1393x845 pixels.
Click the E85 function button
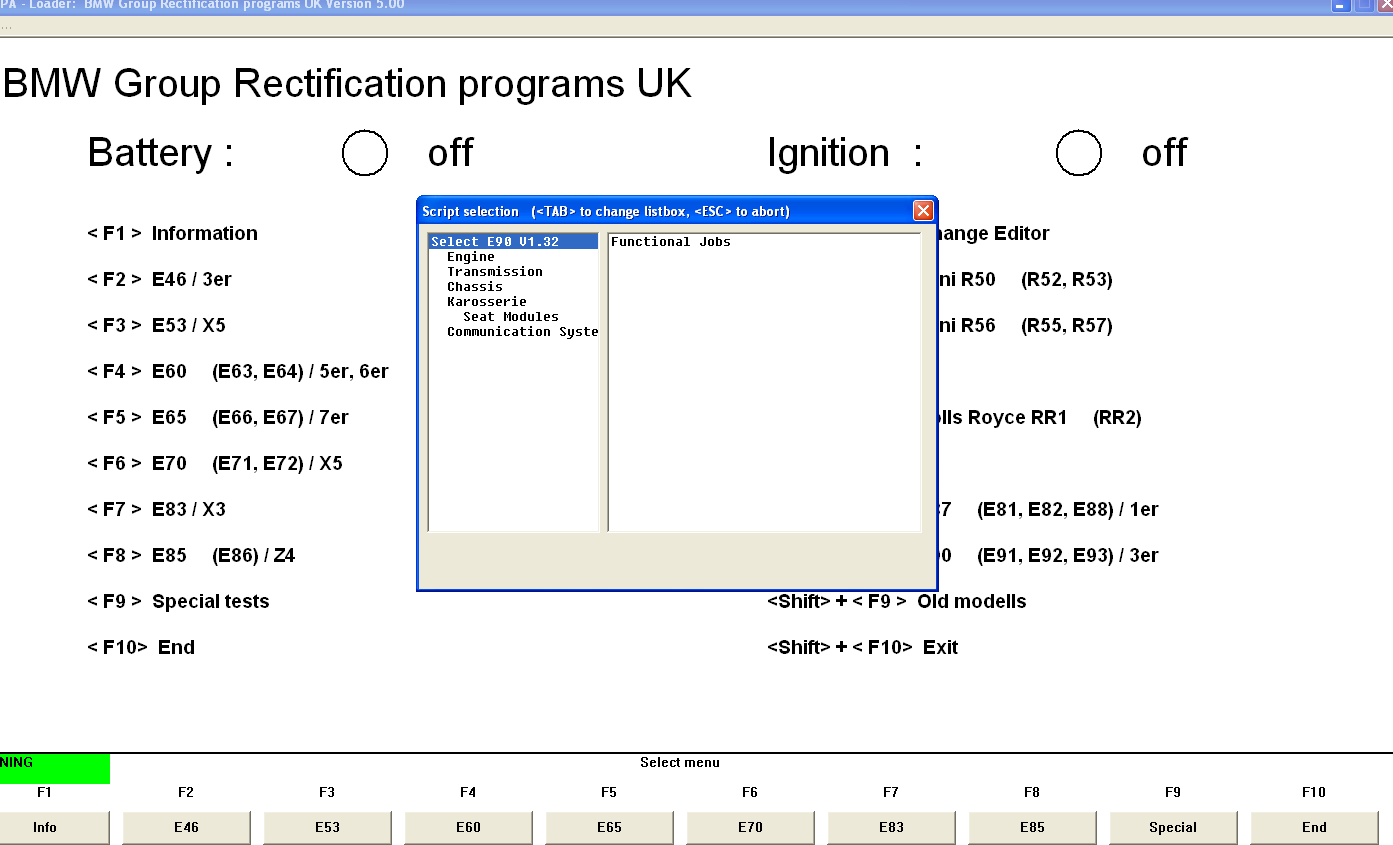(x=1032, y=827)
